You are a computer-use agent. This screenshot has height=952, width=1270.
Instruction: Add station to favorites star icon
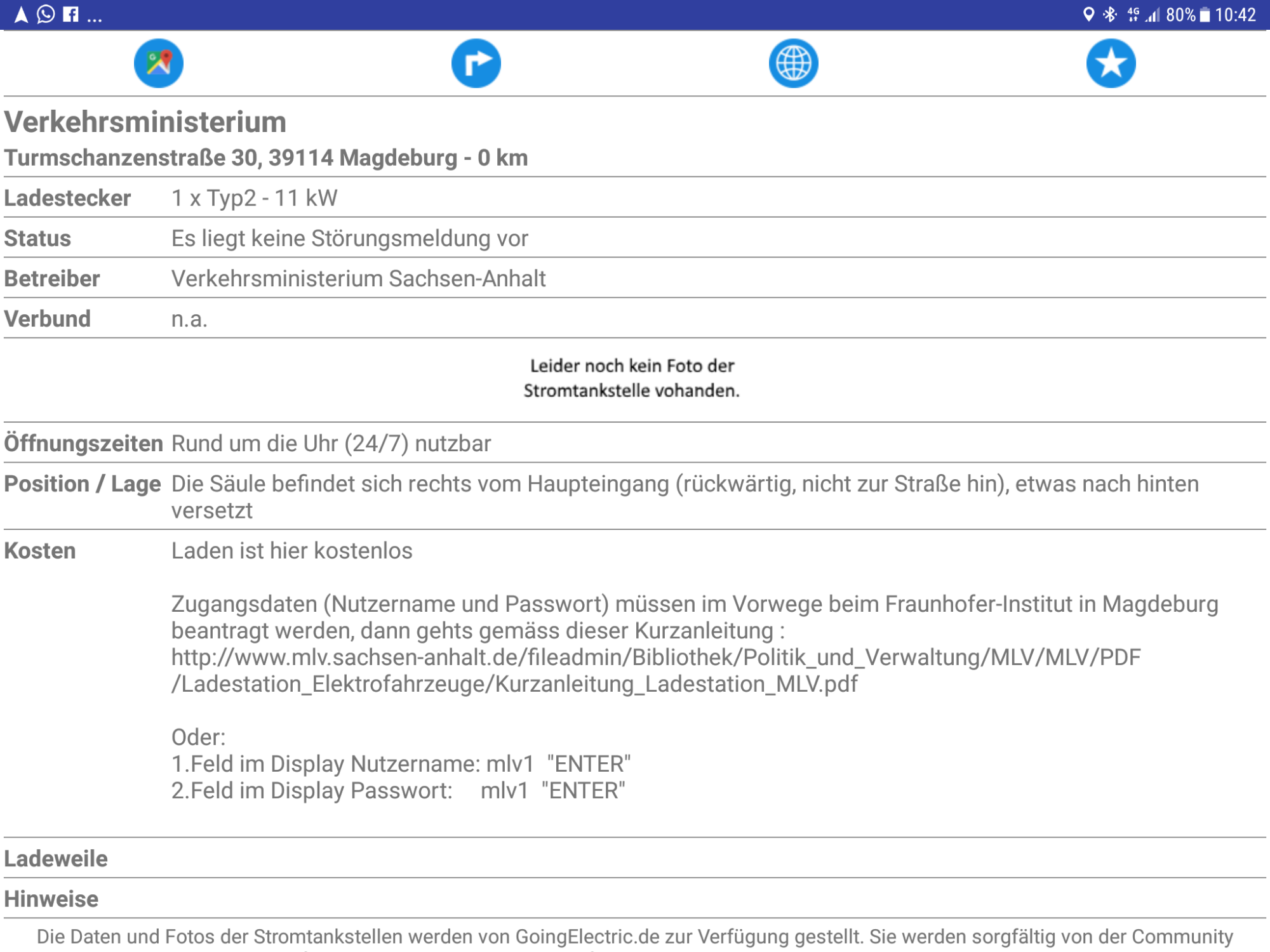coord(1111,63)
